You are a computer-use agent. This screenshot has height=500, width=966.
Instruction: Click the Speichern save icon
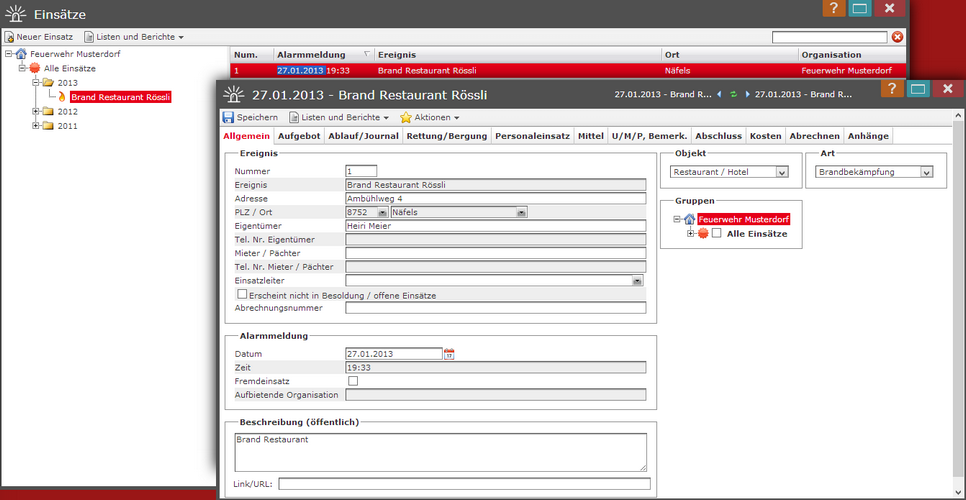229,117
